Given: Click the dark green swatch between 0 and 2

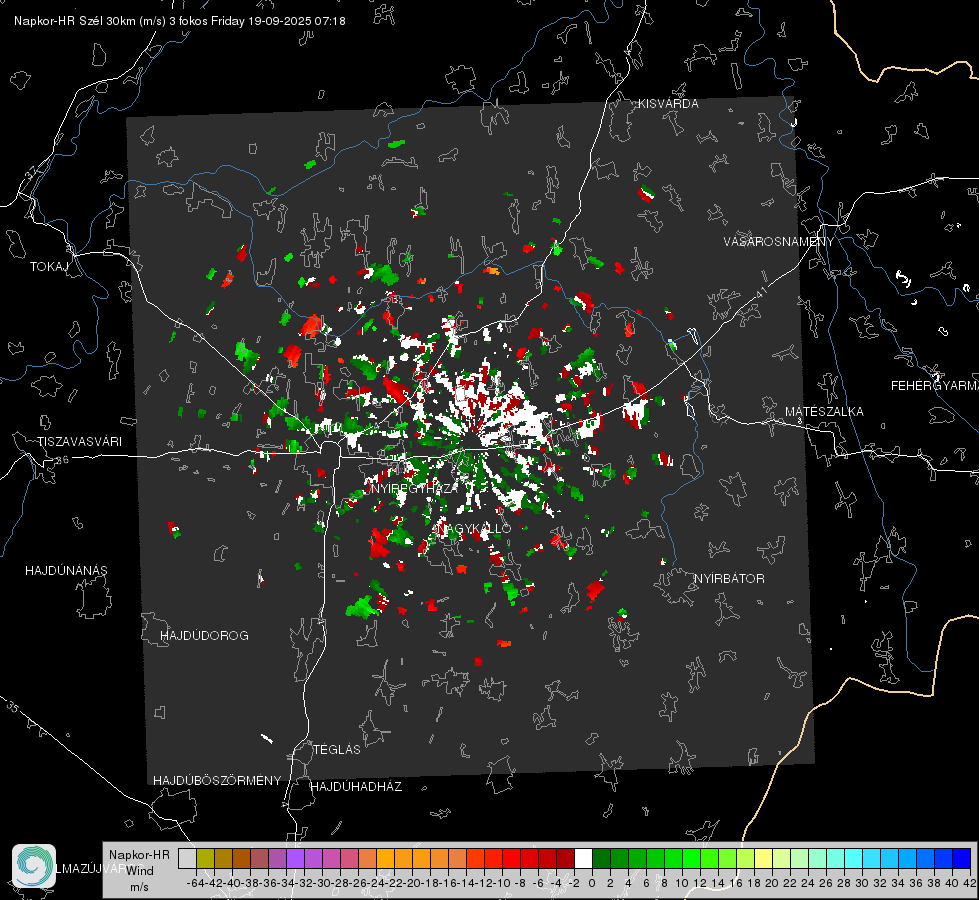Looking at the screenshot, I should [x=601, y=858].
